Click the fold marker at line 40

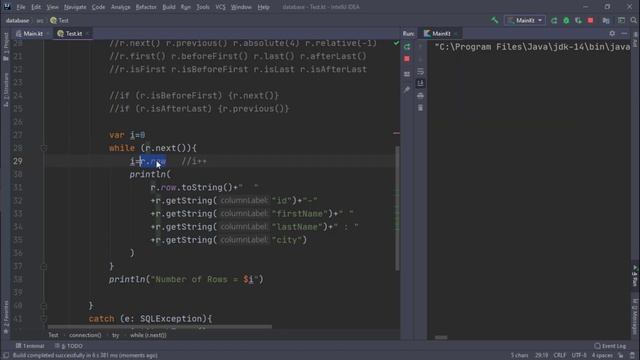tap(44, 306)
